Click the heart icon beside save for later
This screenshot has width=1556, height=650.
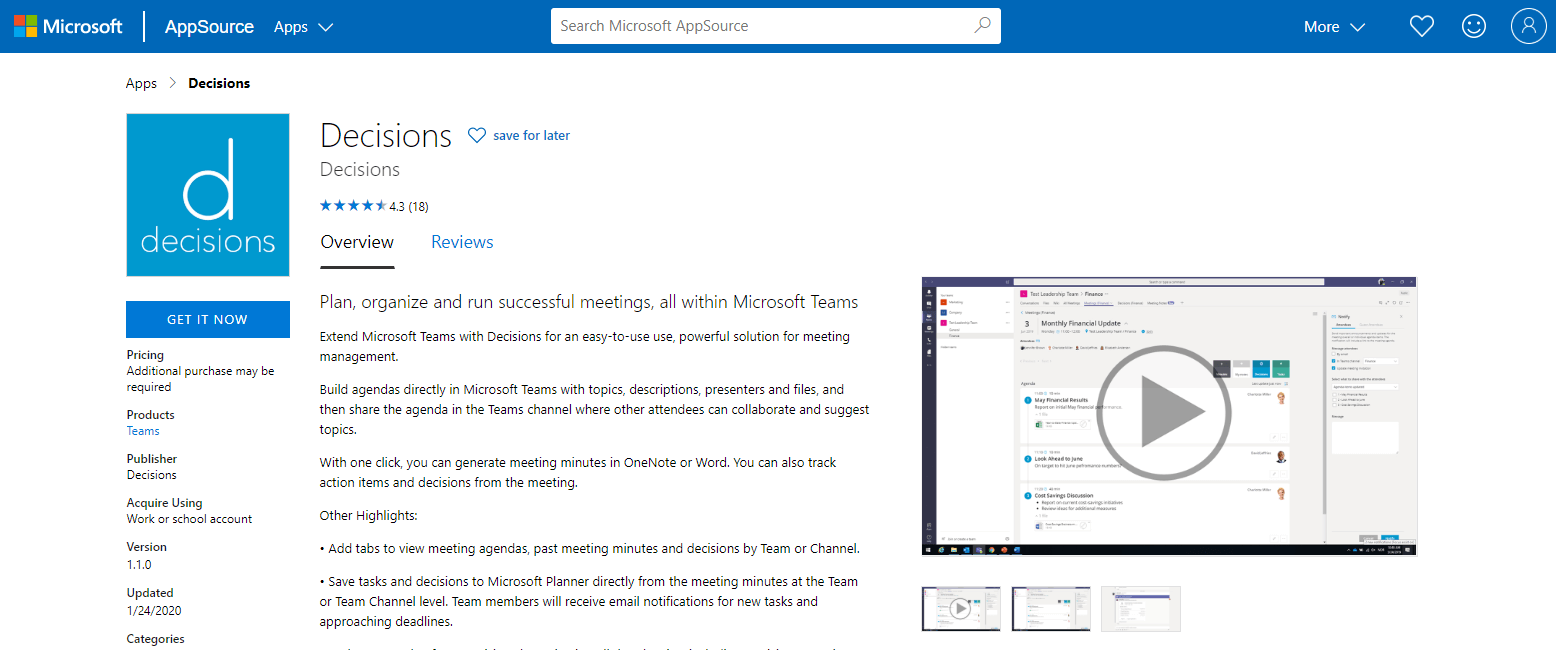[x=477, y=134]
